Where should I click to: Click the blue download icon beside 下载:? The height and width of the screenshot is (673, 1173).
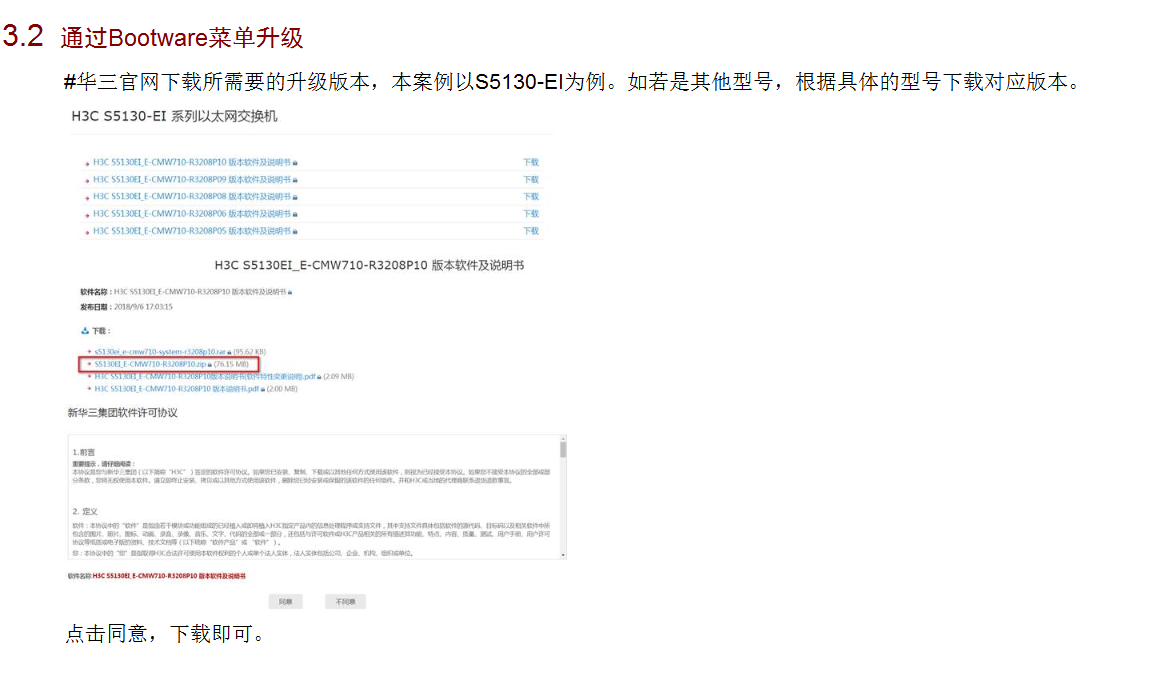(x=85, y=331)
